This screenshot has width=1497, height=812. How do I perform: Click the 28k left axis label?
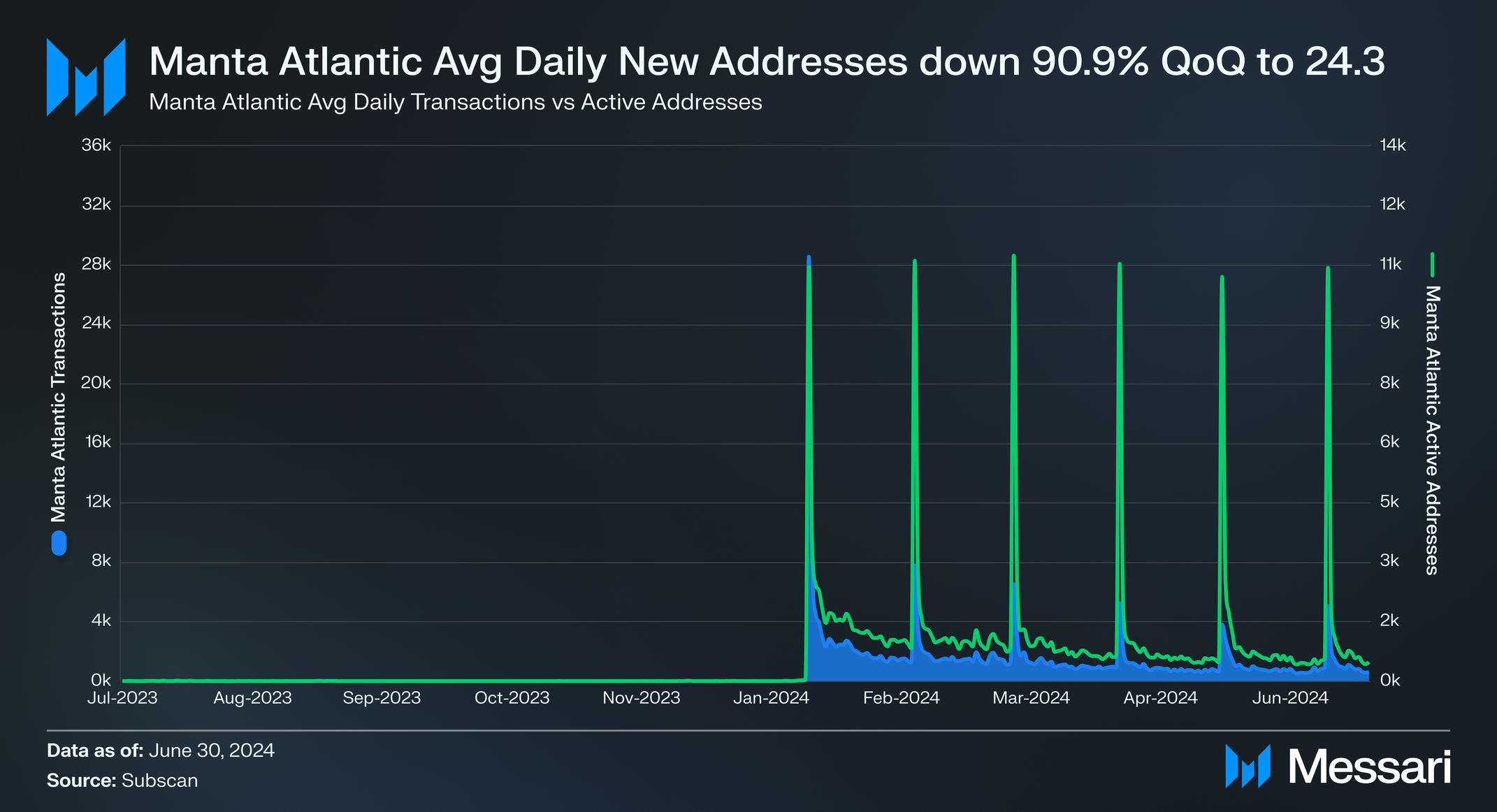tap(96, 264)
